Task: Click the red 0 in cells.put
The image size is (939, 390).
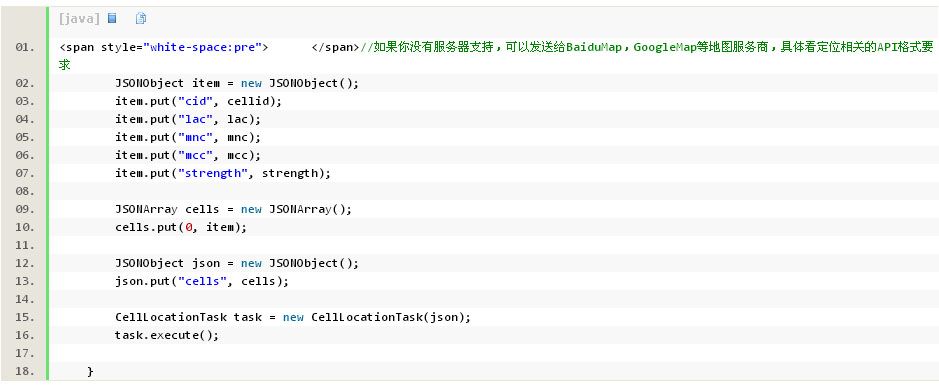Action: coord(188,228)
